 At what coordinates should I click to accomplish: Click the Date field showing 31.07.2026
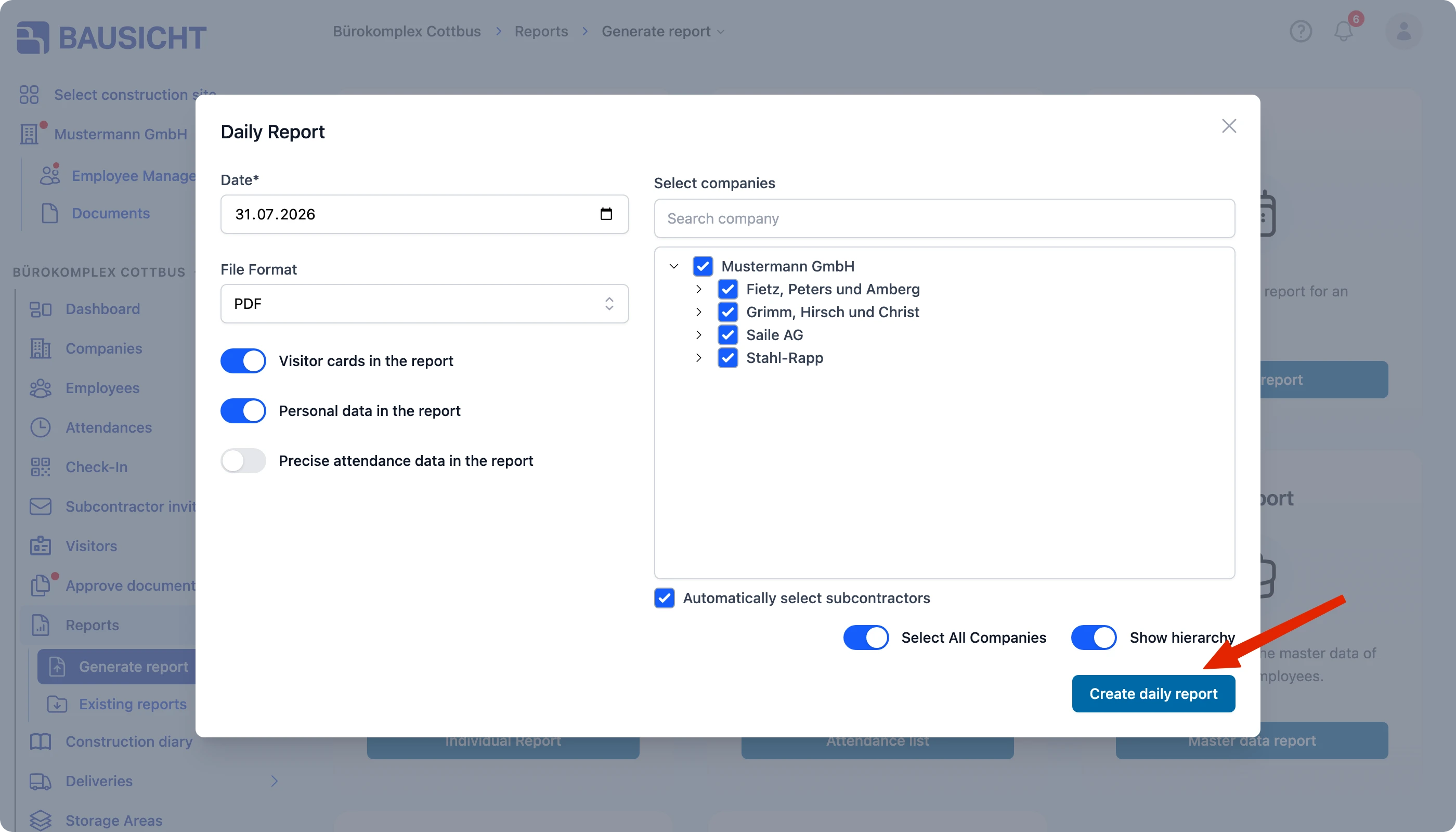(x=424, y=214)
